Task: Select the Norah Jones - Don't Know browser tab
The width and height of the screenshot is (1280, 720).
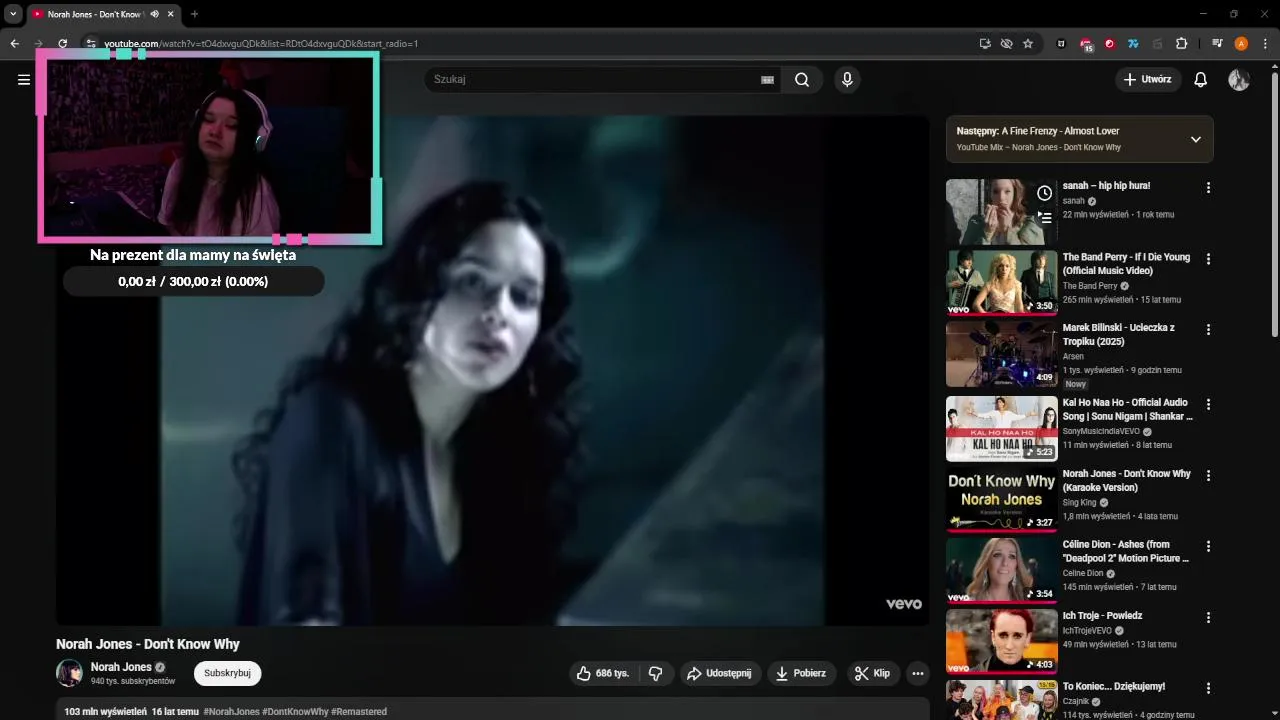Action: [102, 14]
